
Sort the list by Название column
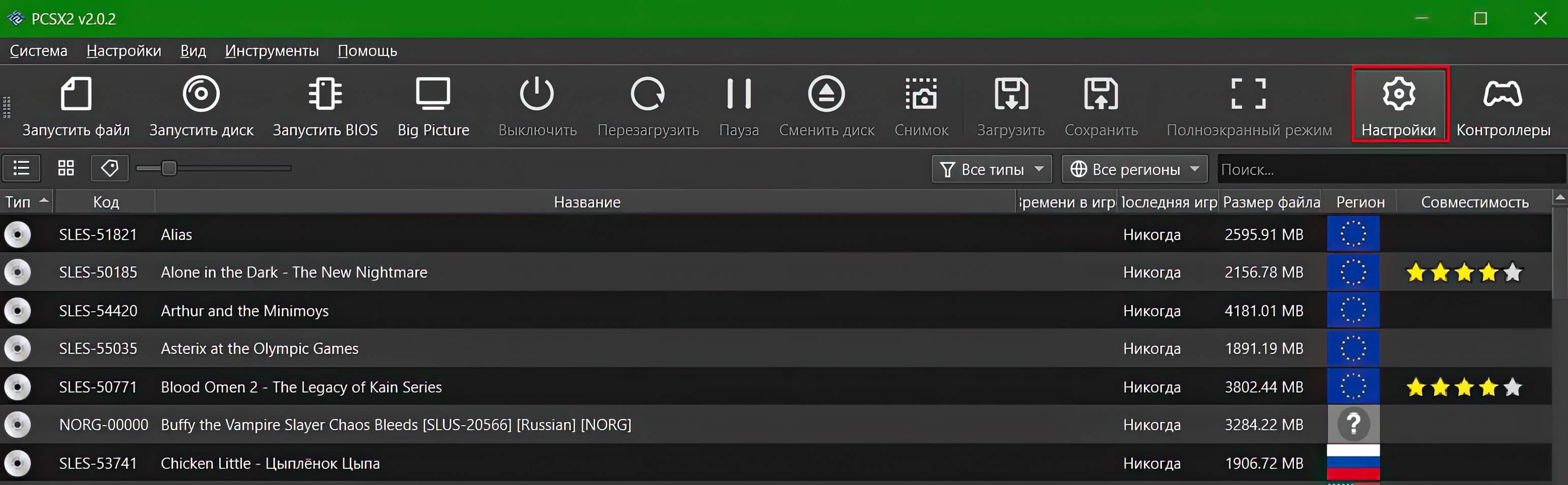coord(586,202)
